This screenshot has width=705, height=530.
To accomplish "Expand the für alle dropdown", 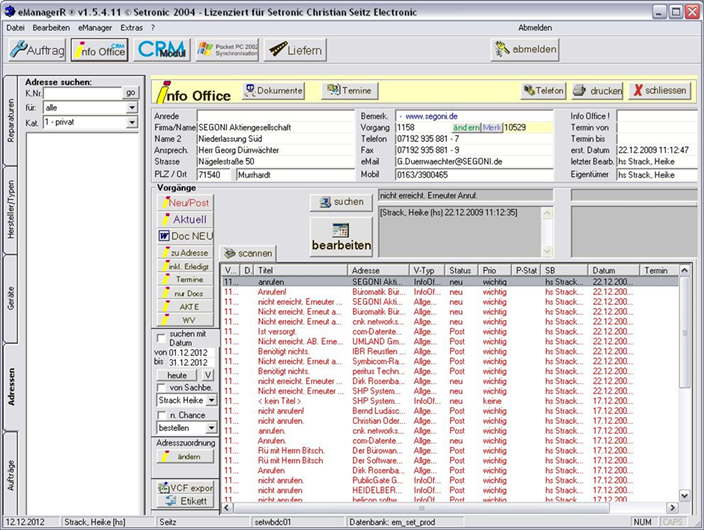I will (x=132, y=107).
